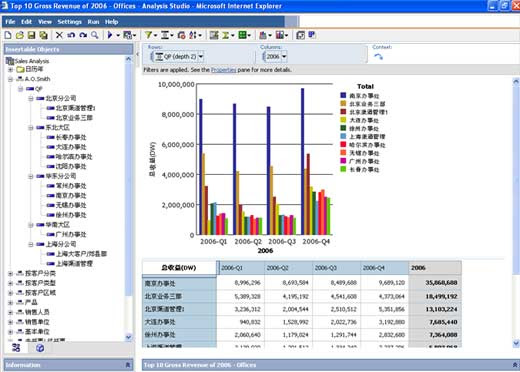Click the Properties link in filter message
Screen dimensions: 520x372
pos(223,70)
